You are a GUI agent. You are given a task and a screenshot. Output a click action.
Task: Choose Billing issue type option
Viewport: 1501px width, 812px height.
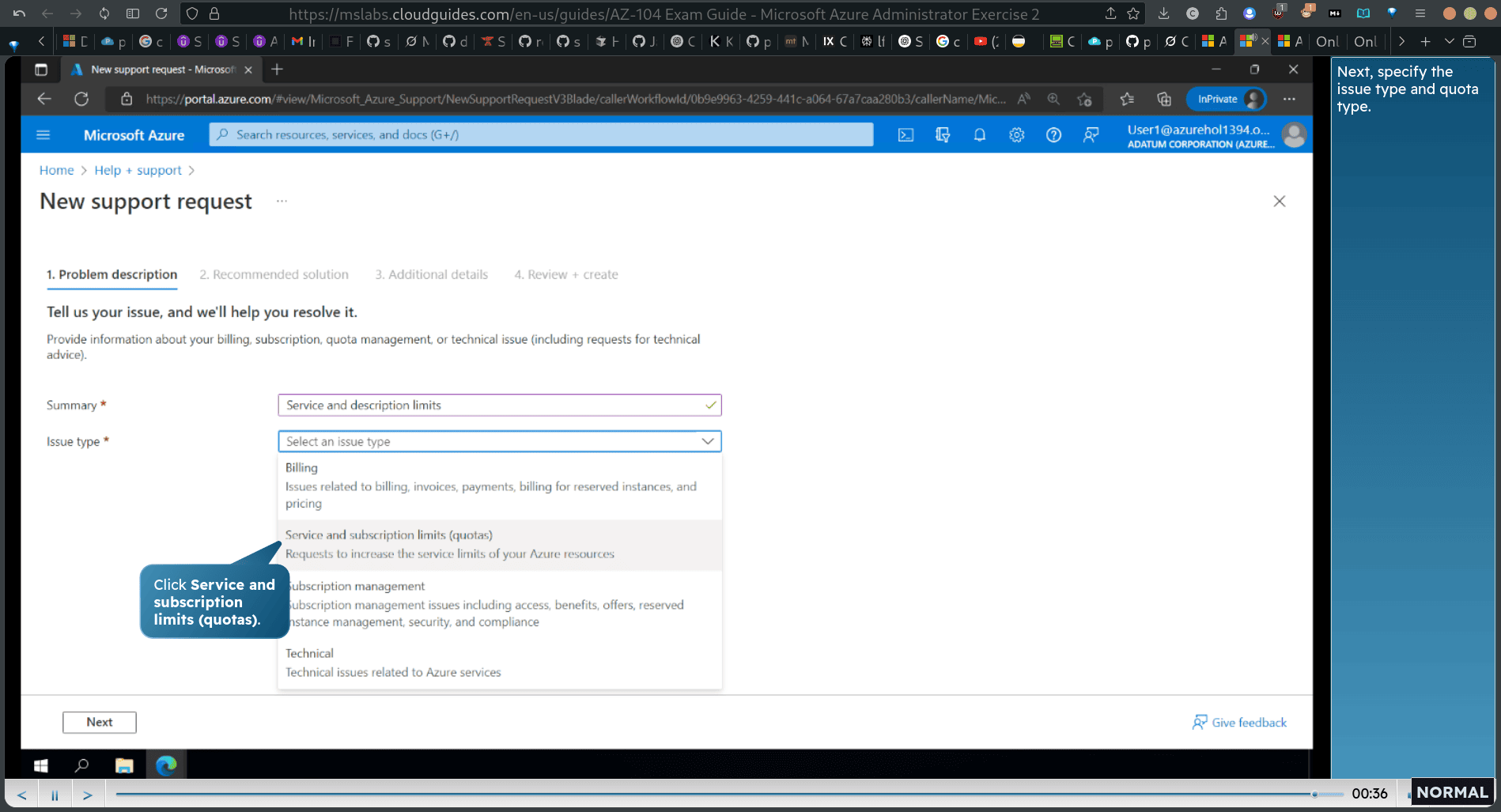point(500,485)
